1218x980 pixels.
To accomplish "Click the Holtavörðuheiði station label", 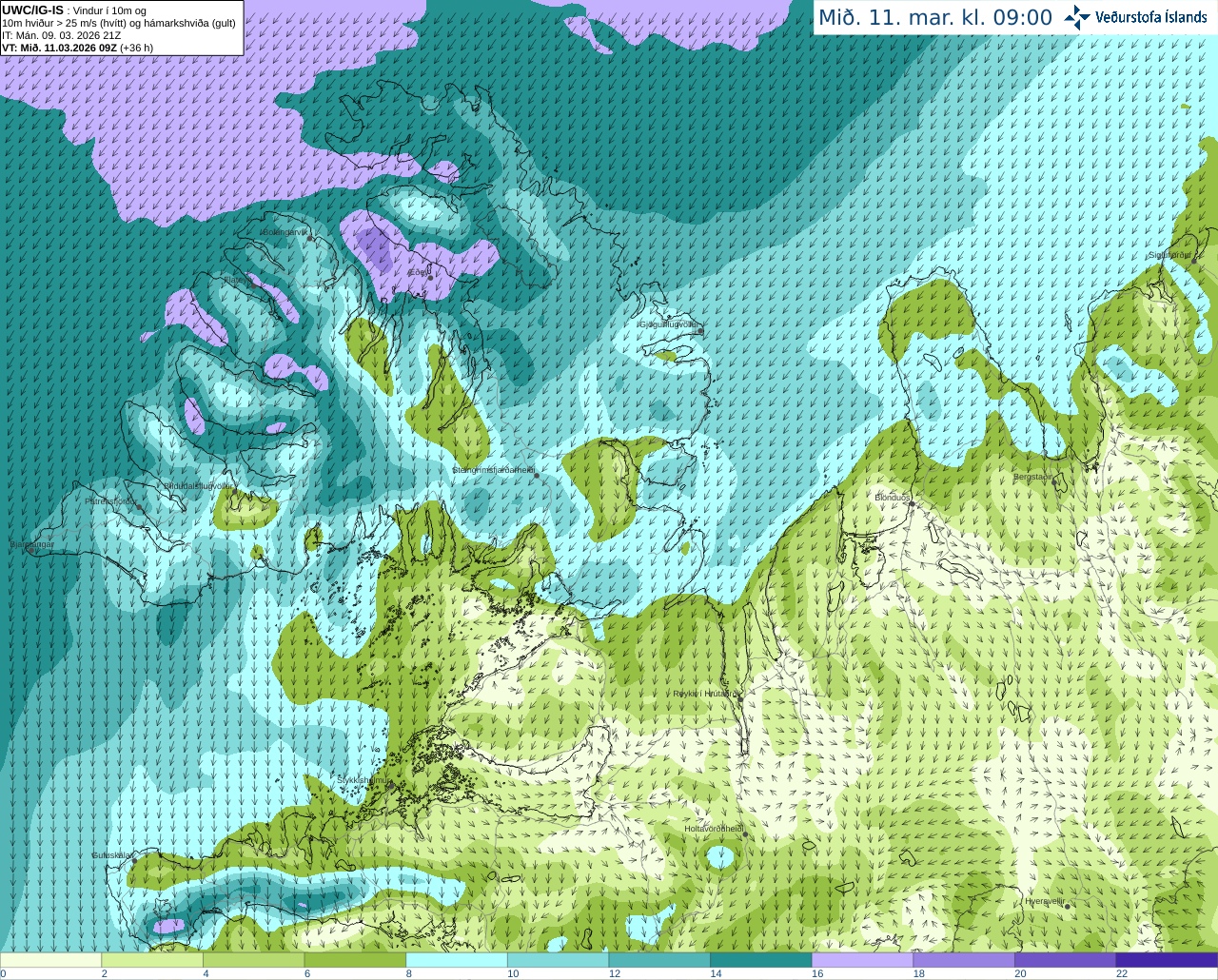I will 714,829.
